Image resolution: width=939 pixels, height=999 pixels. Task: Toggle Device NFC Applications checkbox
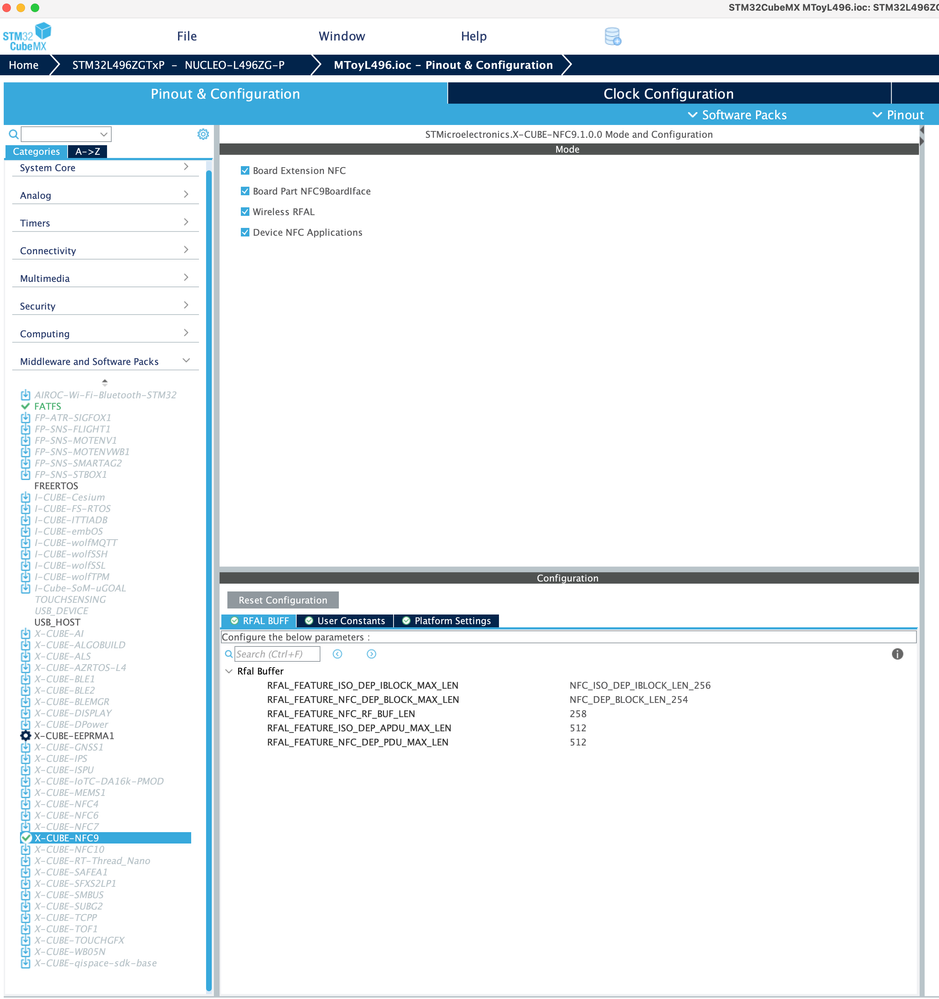[245, 233]
